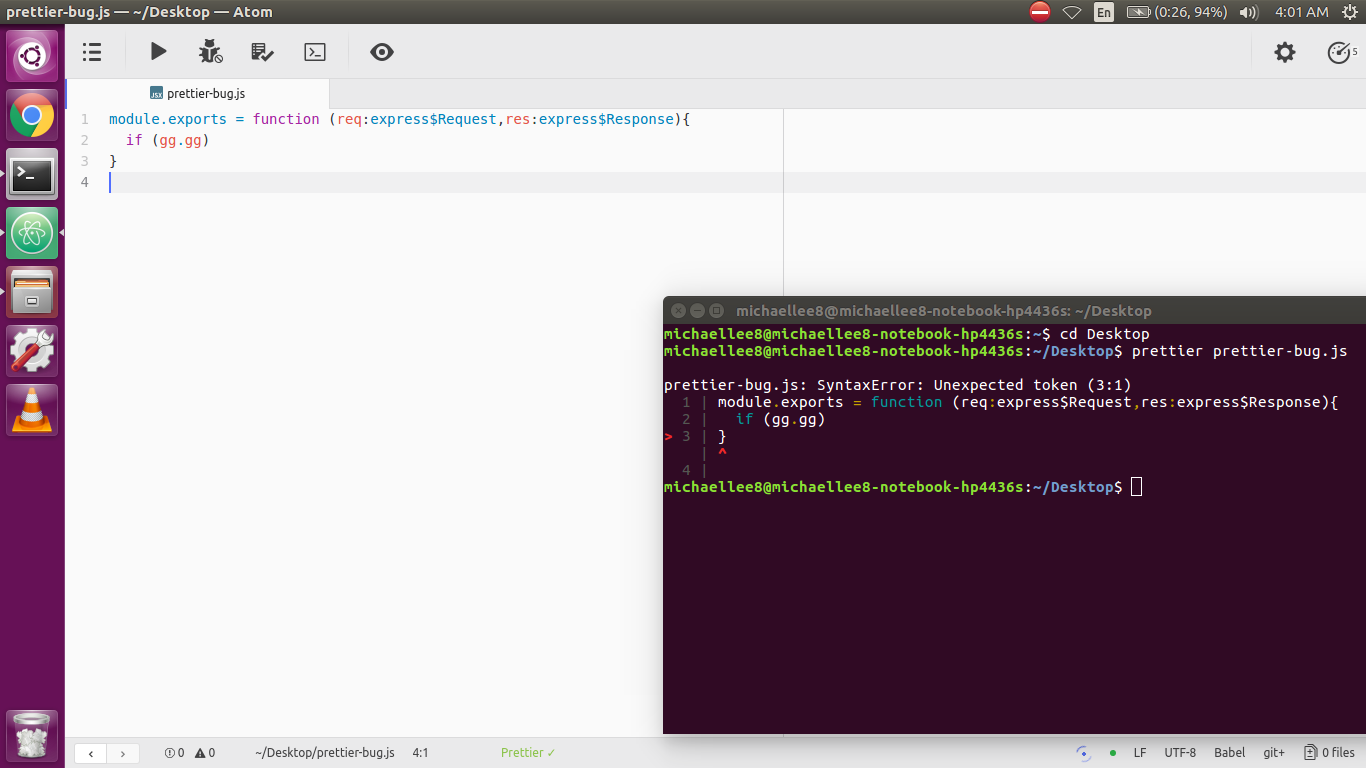Open the debugger bug icon in the toolbar
Viewport: 1366px width, 768px height.
click(x=210, y=52)
